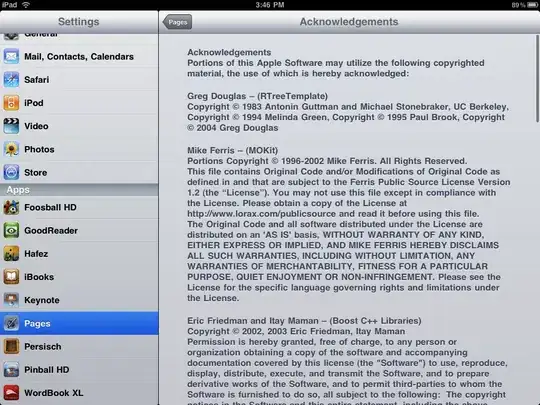Select iPod settings row
Viewport: 540px width, 405px height.
[x=79, y=103]
